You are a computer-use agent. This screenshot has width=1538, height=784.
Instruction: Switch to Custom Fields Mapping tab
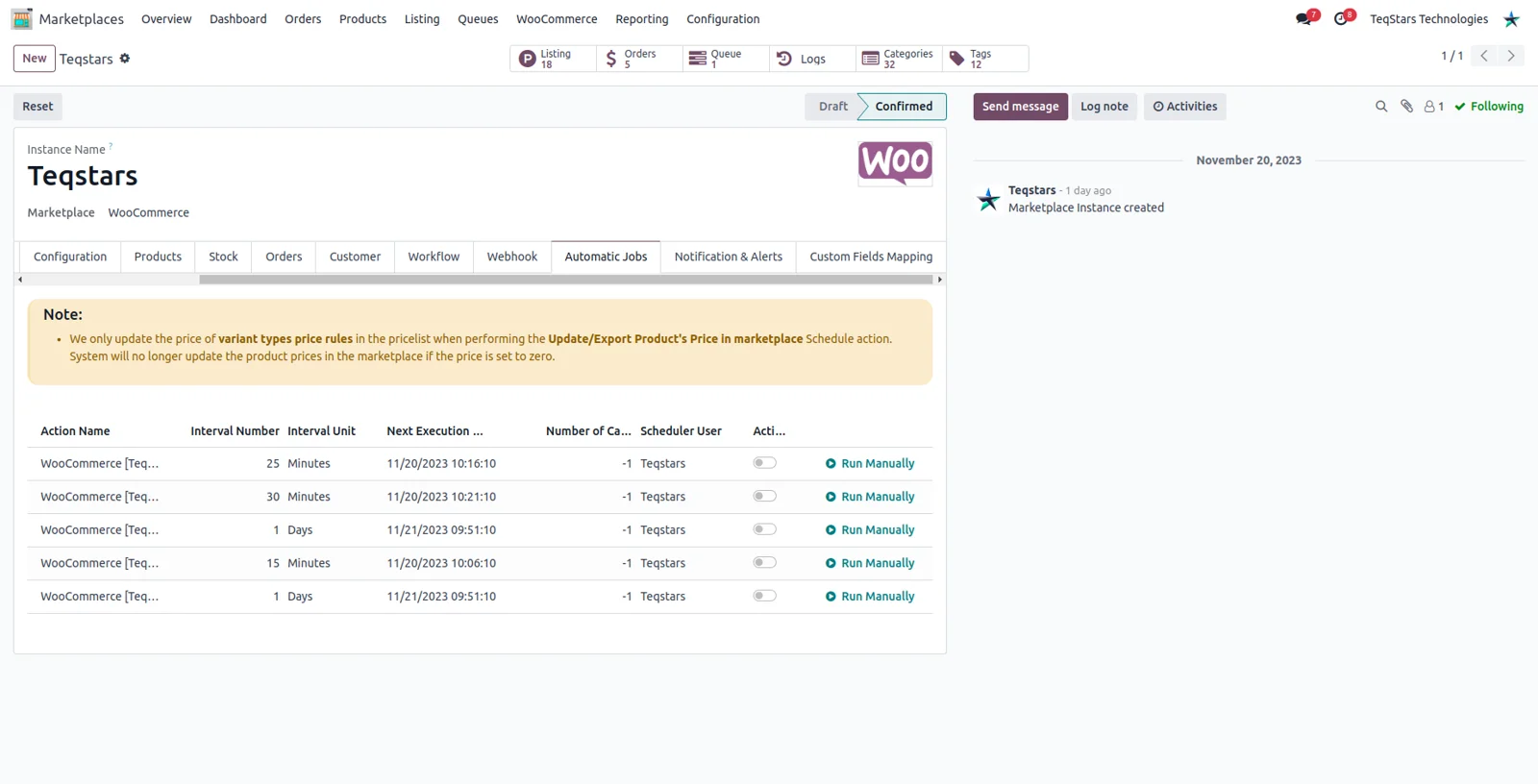(x=871, y=257)
